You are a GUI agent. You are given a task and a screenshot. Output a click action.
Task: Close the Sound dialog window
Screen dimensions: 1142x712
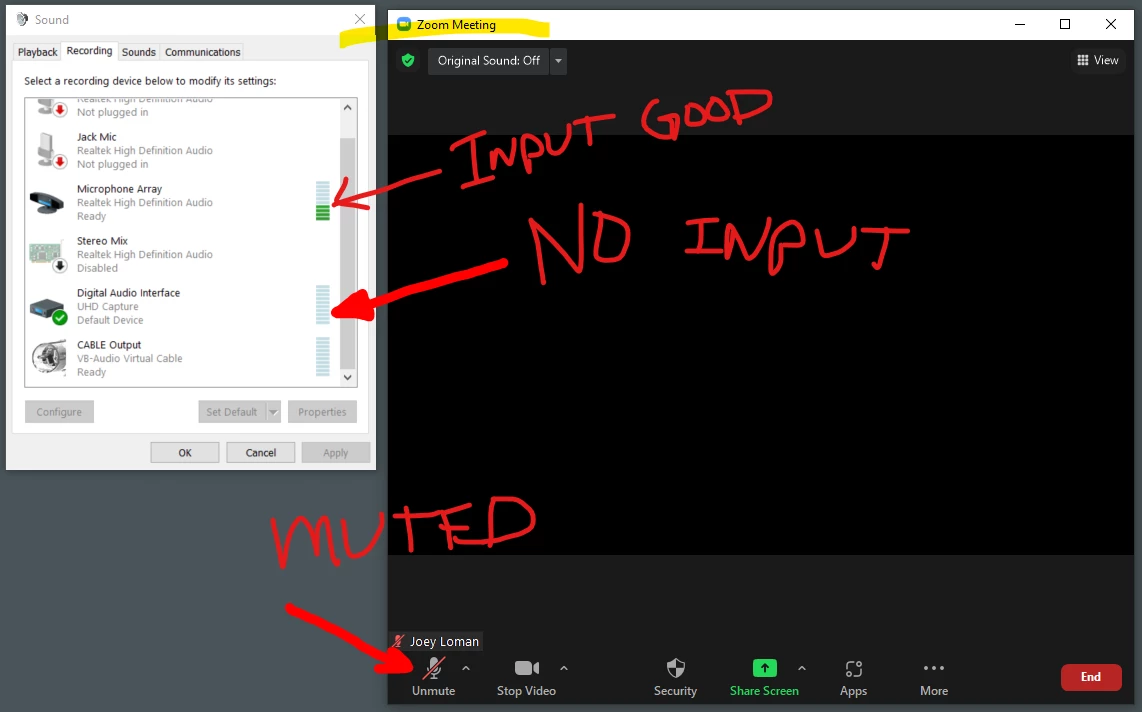[360, 20]
